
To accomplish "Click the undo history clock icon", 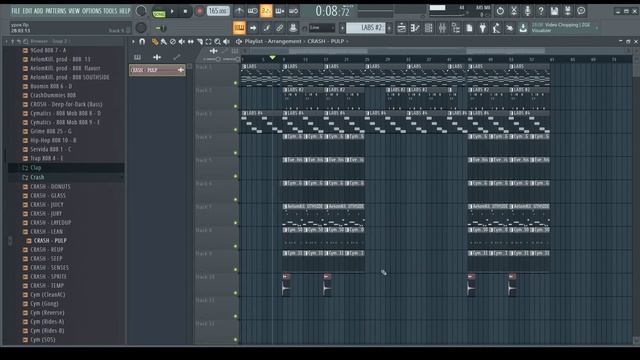I will [x=500, y=11].
